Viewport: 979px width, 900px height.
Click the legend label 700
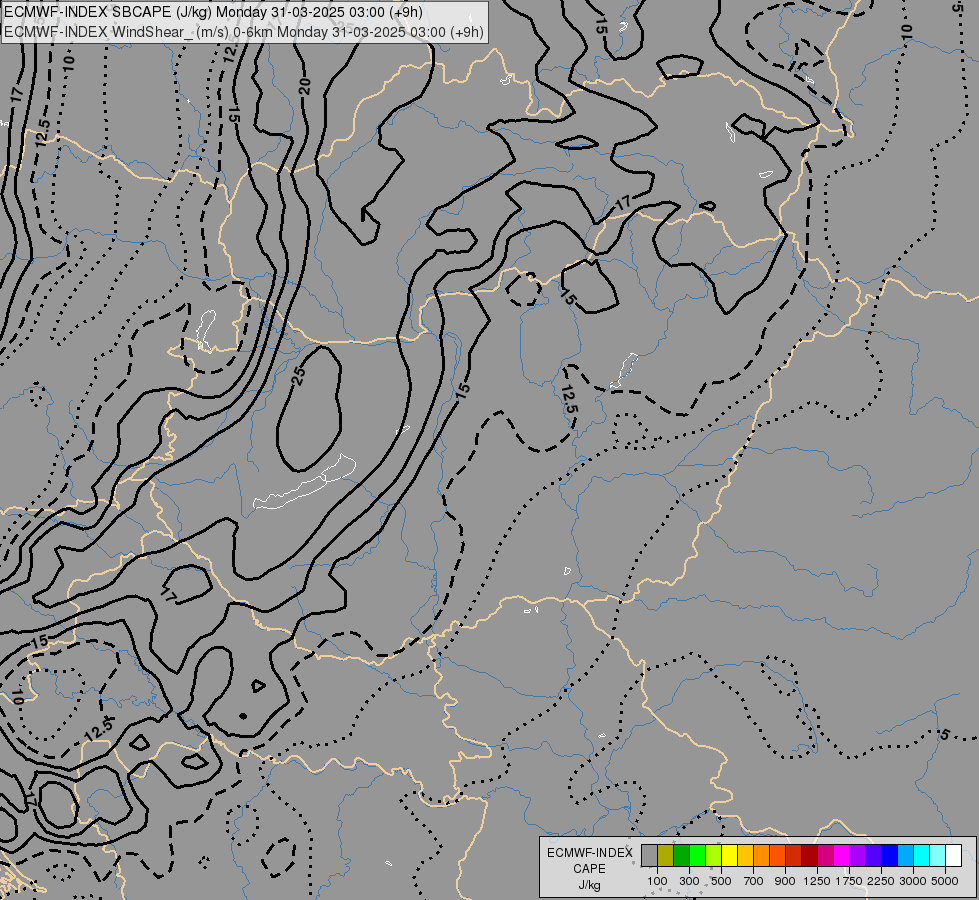coord(754,881)
